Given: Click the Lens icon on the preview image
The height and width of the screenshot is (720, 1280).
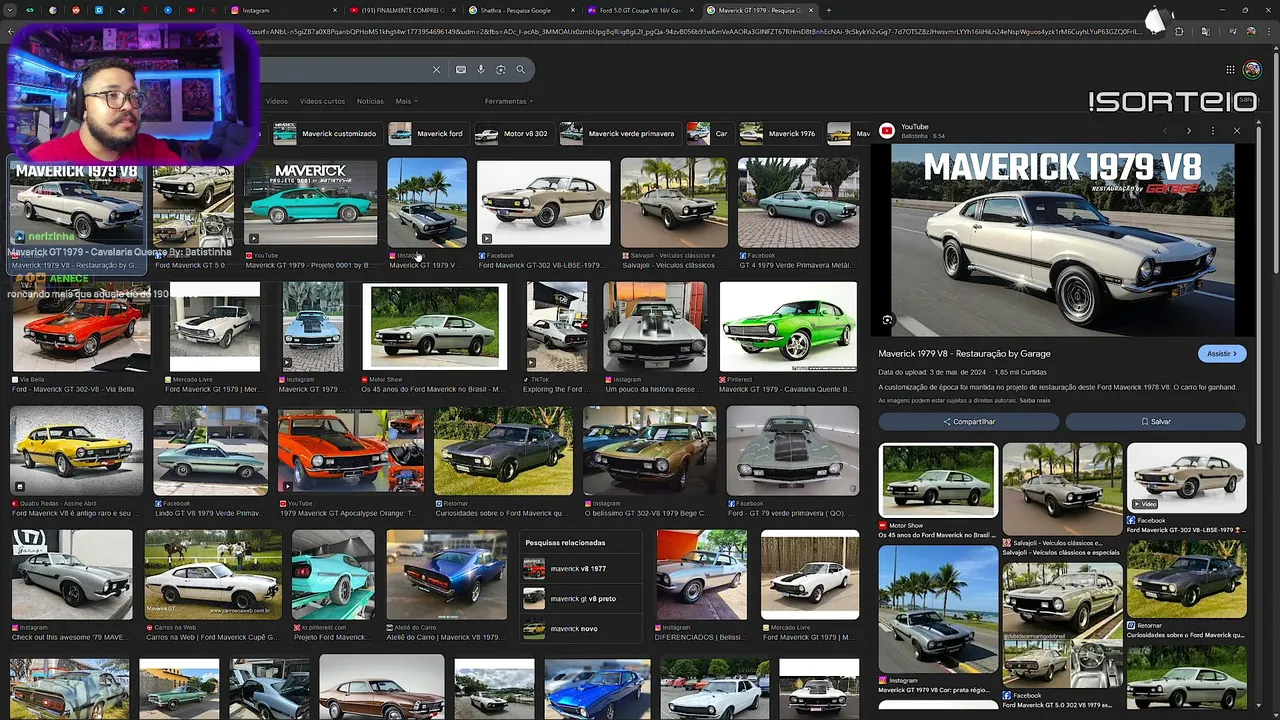Looking at the screenshot, I should click(x=887, y=320).
